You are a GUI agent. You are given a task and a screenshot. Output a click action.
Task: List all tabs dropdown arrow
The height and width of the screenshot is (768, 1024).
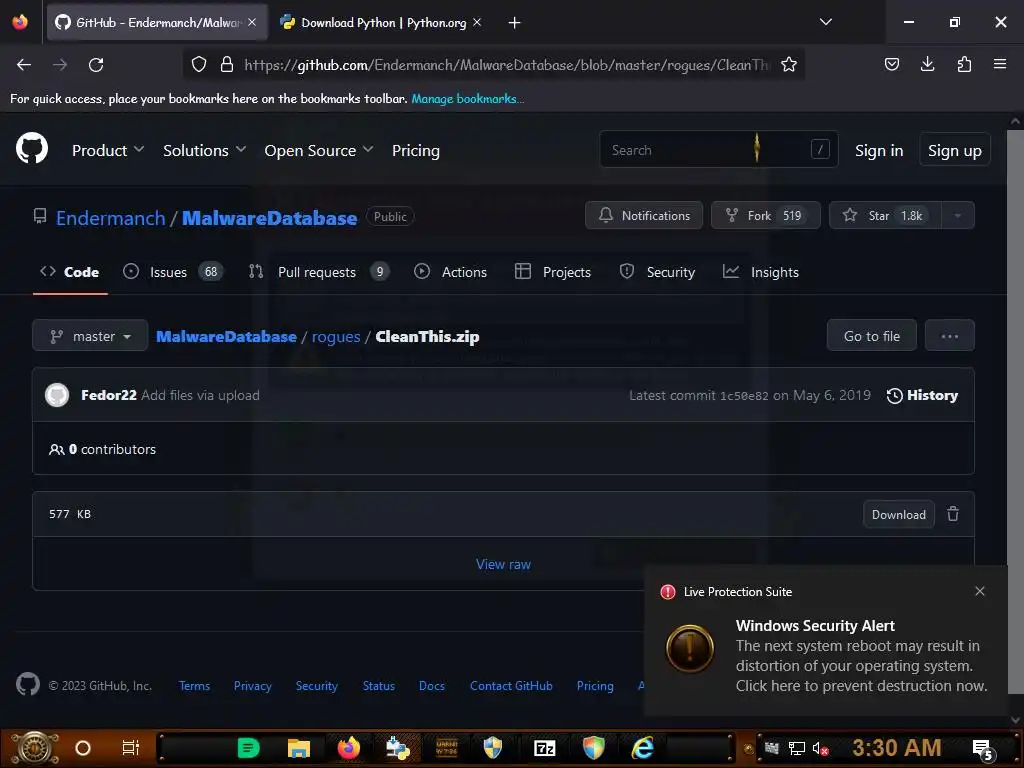coord(825,22)
